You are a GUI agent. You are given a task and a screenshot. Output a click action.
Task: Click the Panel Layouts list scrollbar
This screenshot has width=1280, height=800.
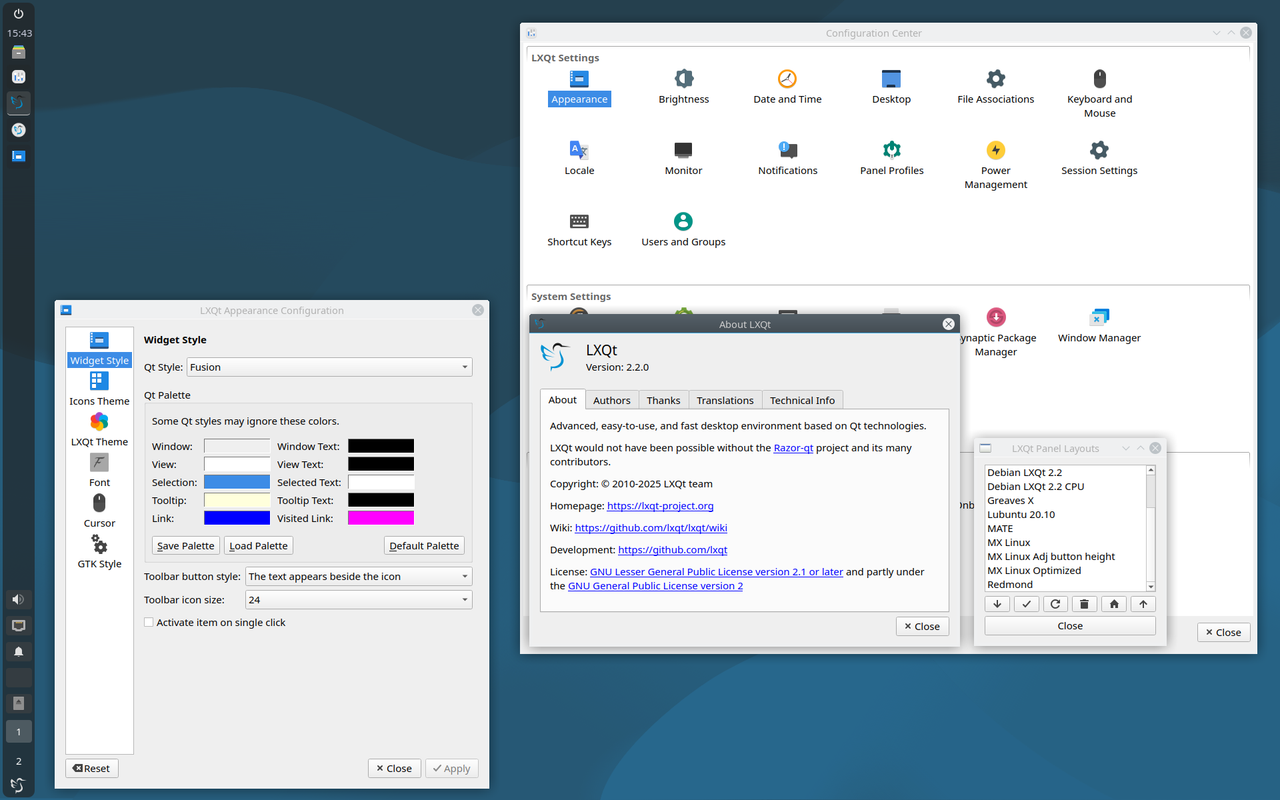coord(1151,528)
